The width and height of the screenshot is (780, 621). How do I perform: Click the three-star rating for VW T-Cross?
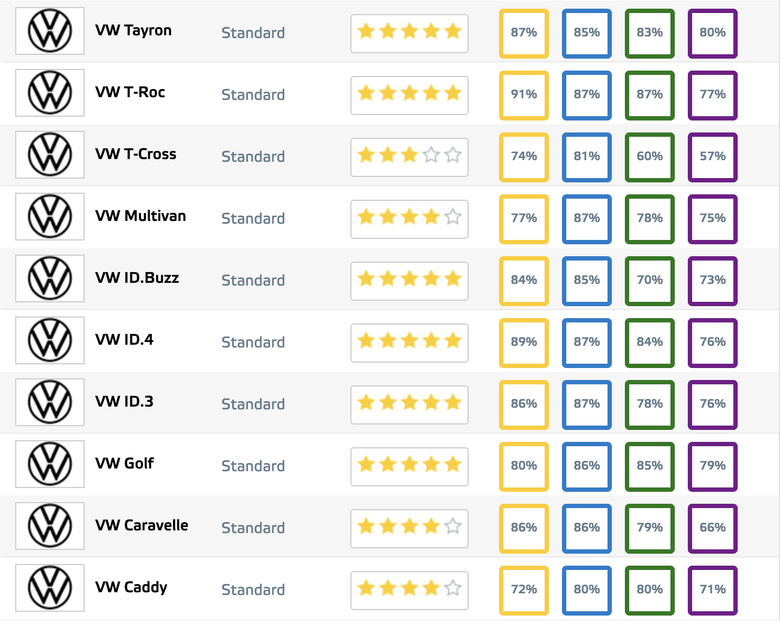(409, 156)
